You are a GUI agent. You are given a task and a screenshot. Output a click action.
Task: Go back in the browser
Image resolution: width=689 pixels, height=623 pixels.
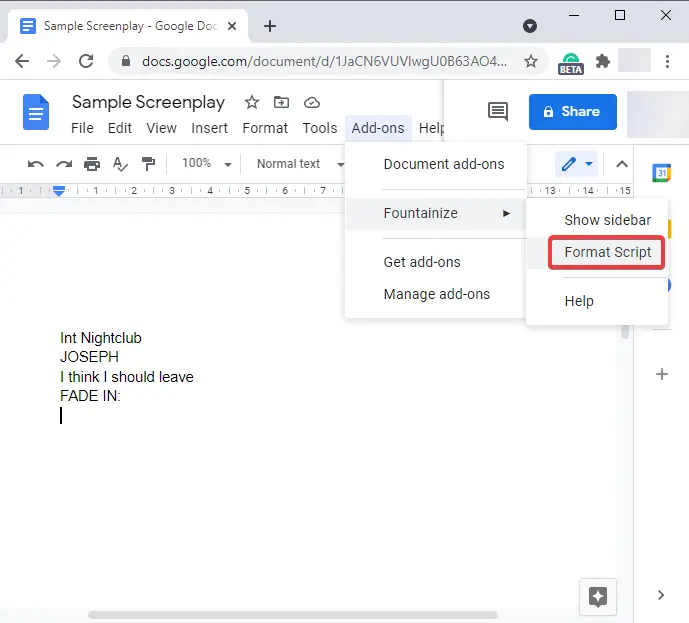22,61
